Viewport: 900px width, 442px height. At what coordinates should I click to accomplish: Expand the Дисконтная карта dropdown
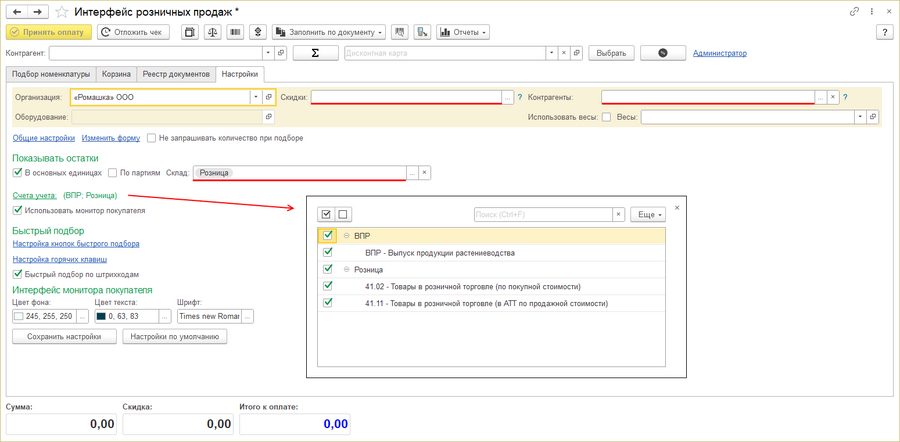coord(551,53)
